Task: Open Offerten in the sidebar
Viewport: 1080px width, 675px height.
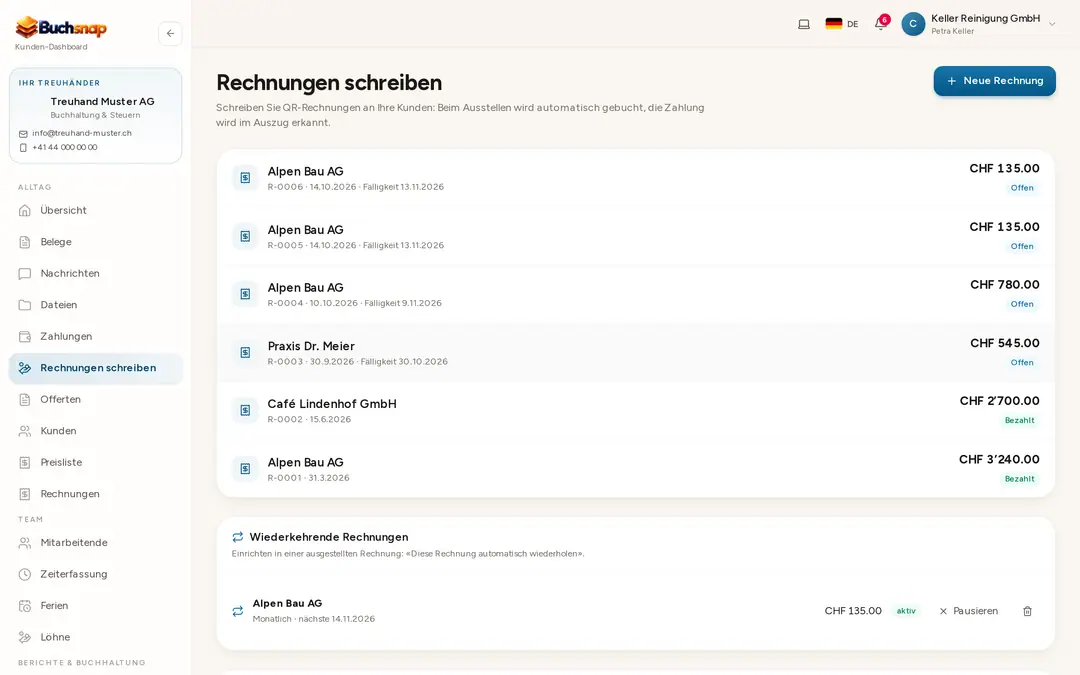Action: (x=96, y=399)
